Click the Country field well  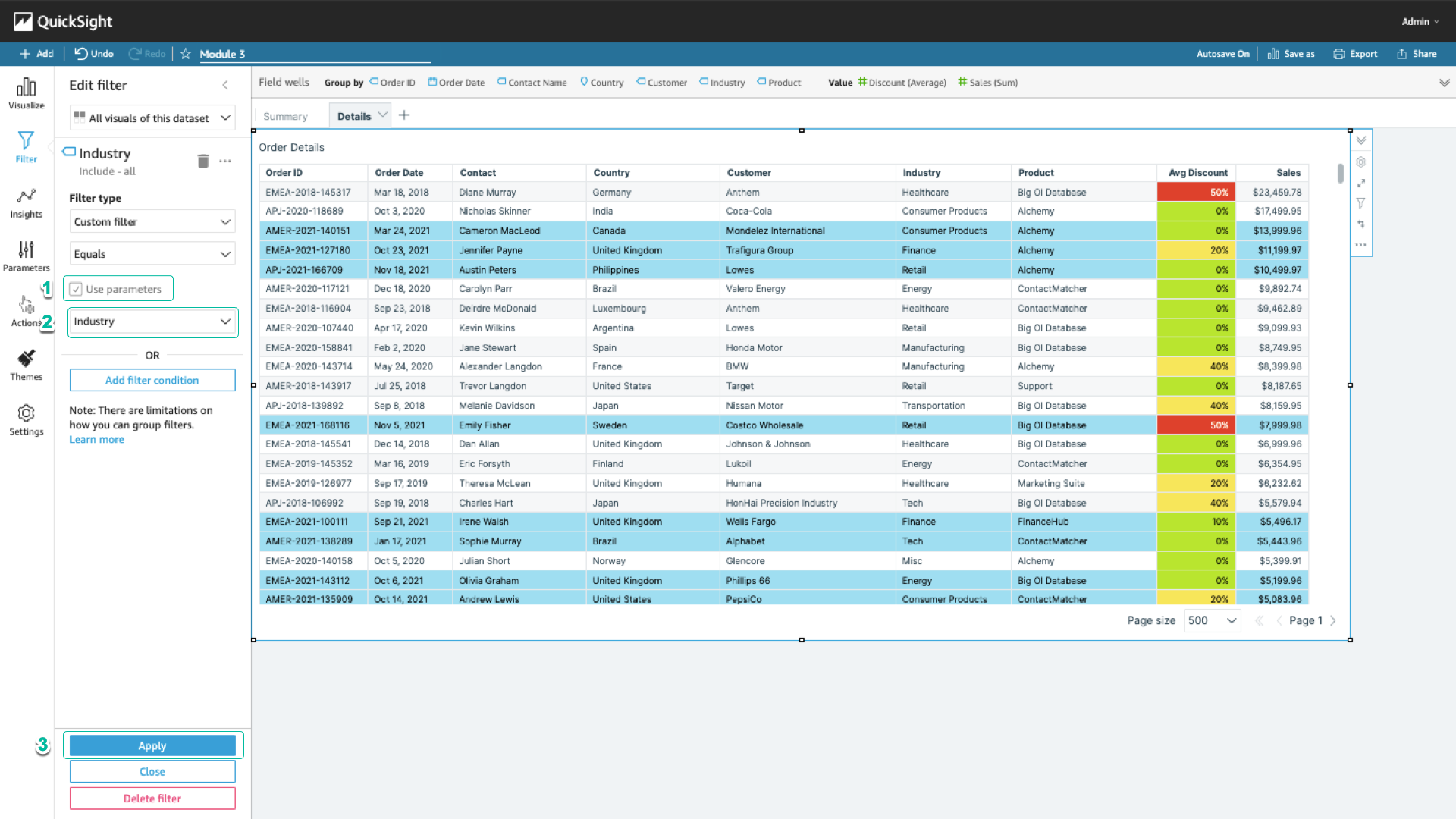click(x=601, y=83)
